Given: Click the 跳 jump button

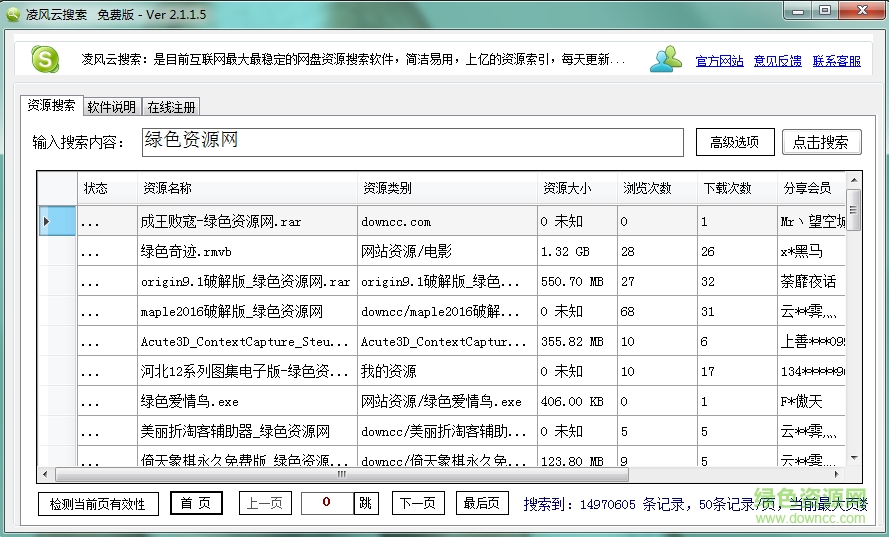Looking at the screenshot, I should tap(367, 504).
